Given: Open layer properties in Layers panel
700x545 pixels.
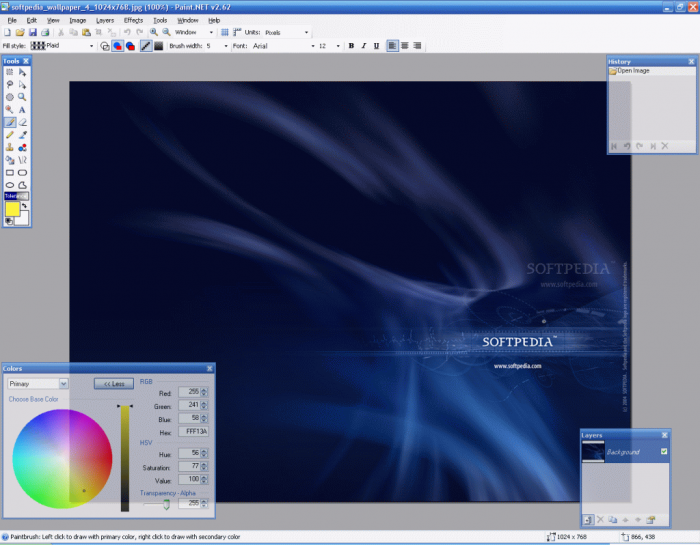Looking at the screenshot, I should [651, 520].
